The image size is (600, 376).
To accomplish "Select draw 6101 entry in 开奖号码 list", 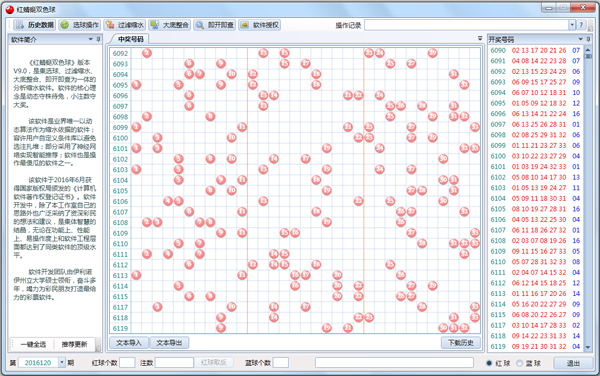I will [x=535, y=166].
